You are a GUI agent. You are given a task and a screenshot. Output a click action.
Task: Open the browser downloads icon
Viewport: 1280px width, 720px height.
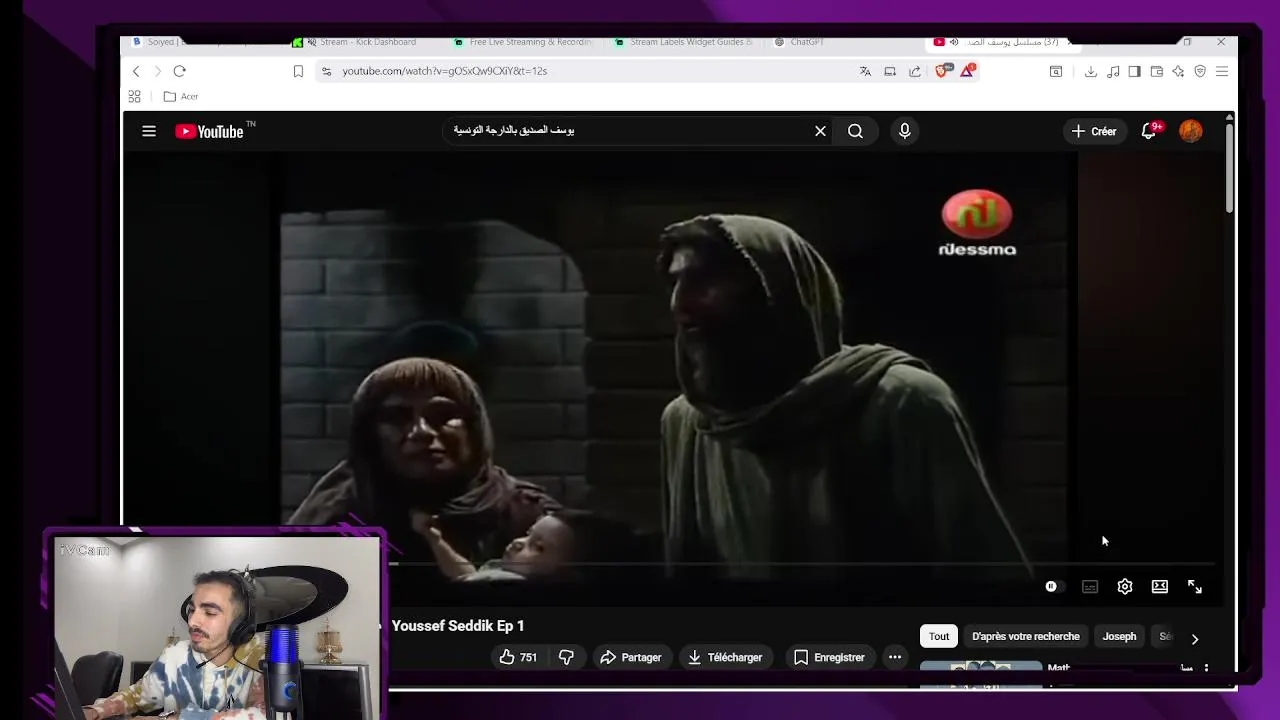click(x=1090, y=71)
